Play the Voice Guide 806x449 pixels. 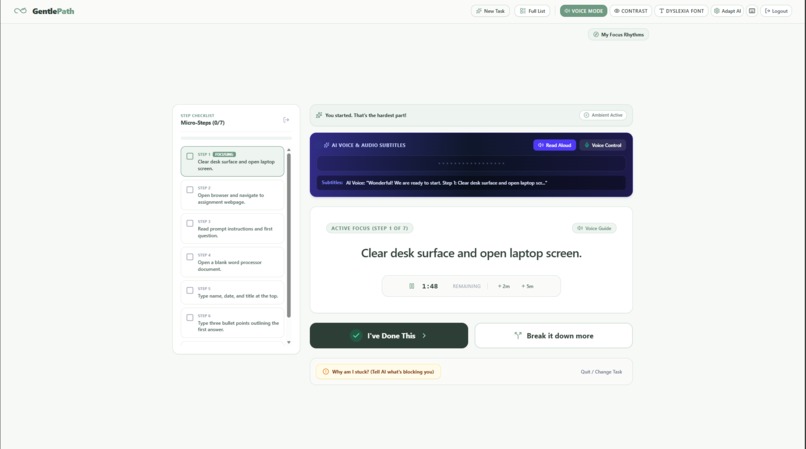coord(594,228)
